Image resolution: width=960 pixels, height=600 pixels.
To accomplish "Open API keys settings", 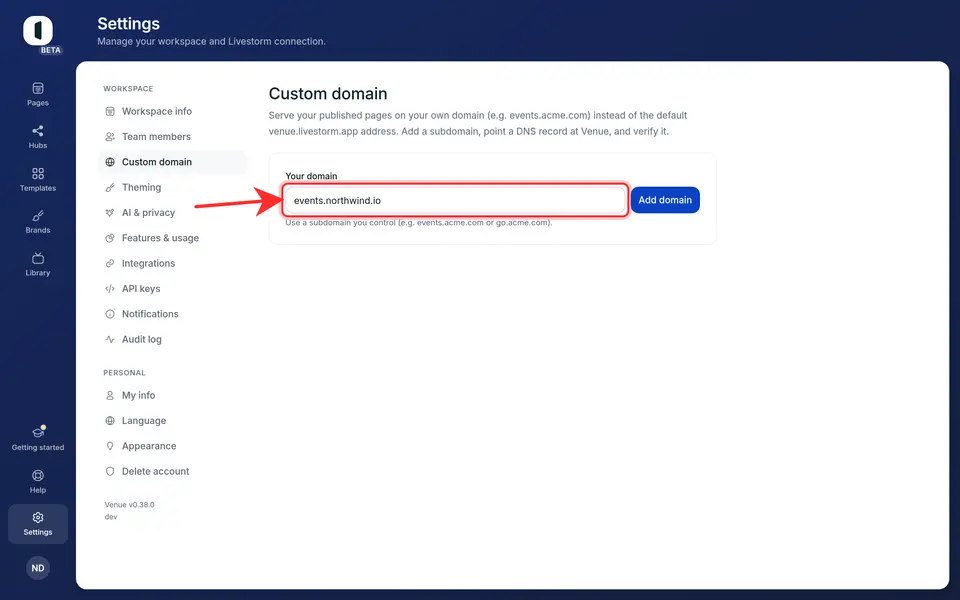I will tap(173, 289).
